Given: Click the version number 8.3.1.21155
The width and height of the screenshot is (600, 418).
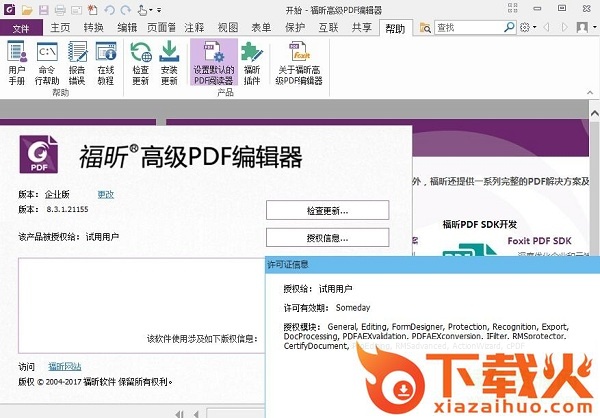Looking at the screenshot, I should tap(67, 209).
